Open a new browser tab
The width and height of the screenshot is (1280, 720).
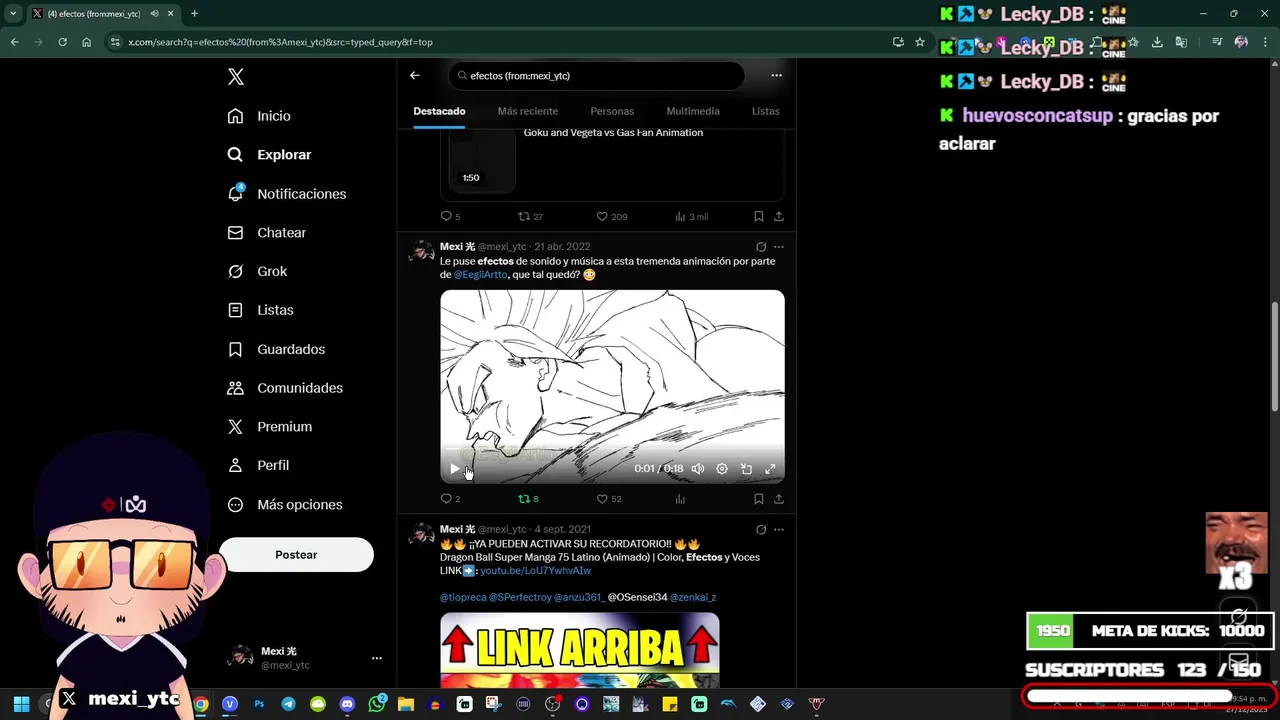[194, 14]
